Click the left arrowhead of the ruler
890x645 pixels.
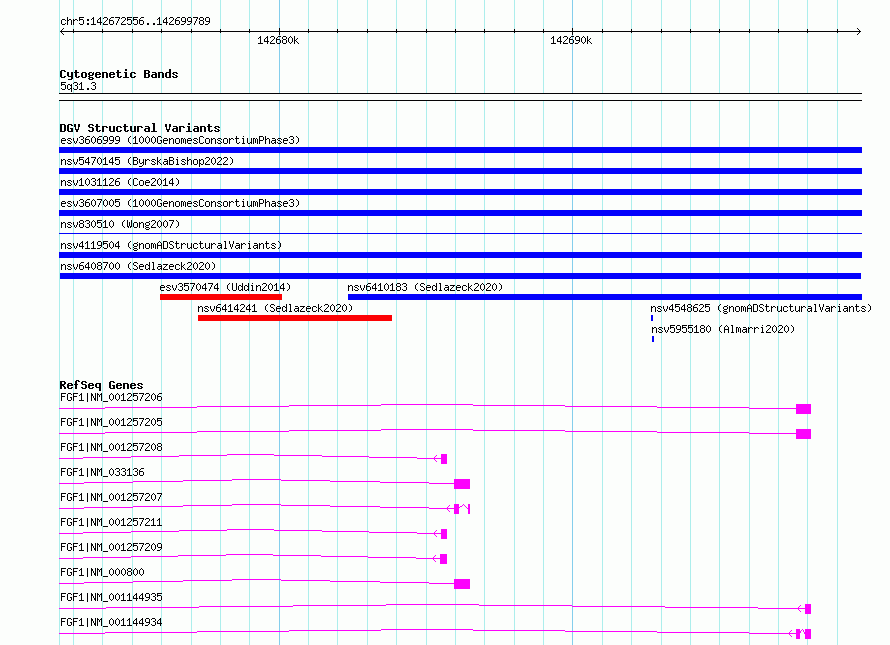pyautogui.click(x=63, y=31)
